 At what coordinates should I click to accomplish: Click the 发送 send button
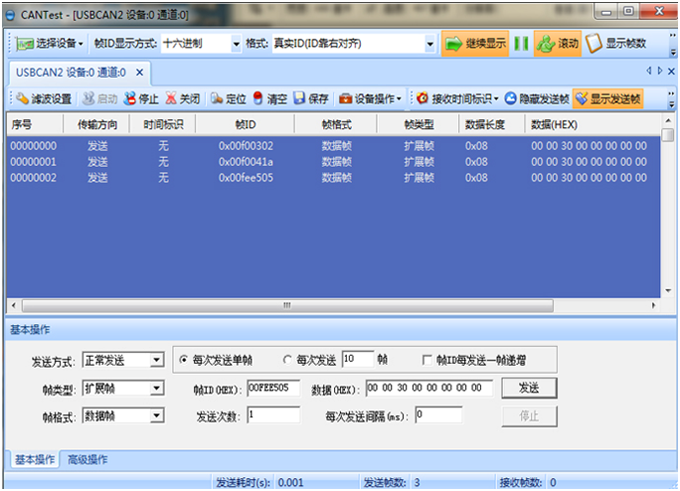pyautogui.click(x=529, y=388)
